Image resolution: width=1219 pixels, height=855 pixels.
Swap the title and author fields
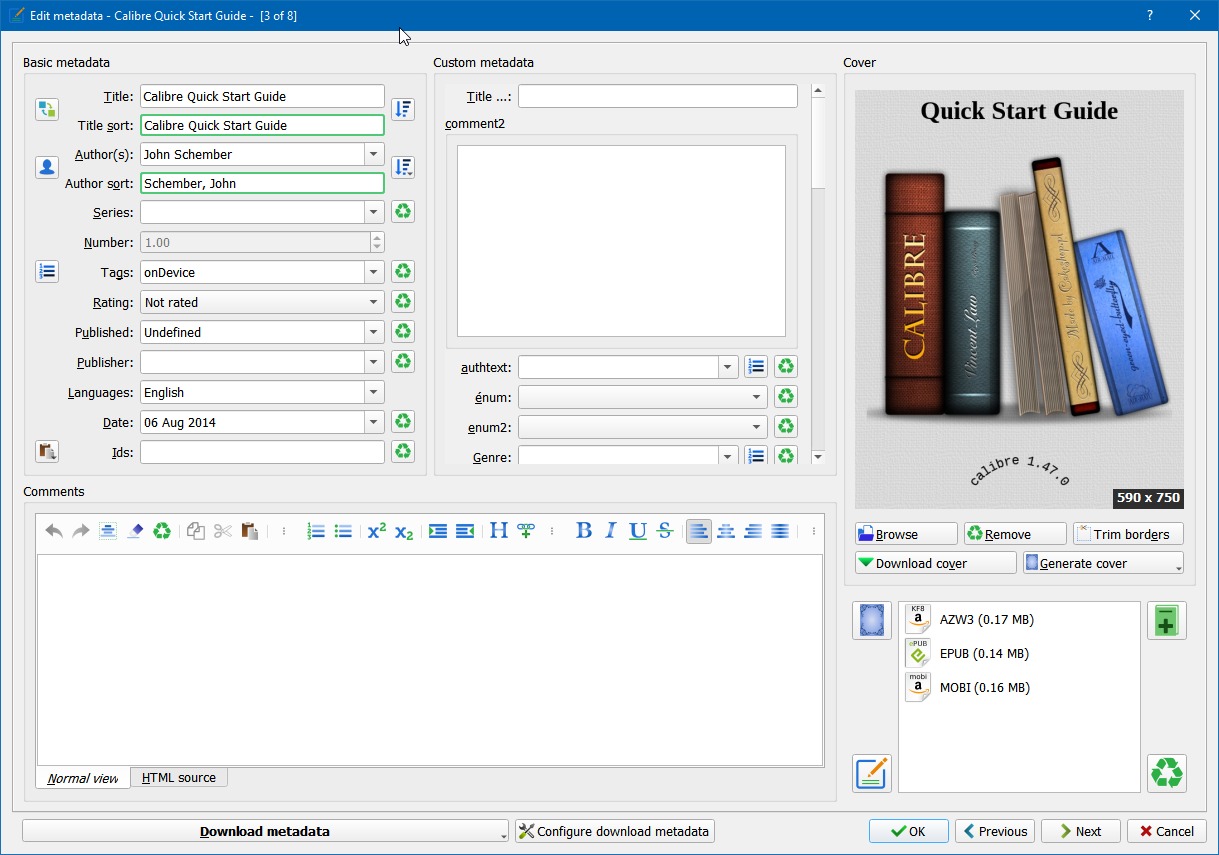pyautogui.click(x=47, y=109)
